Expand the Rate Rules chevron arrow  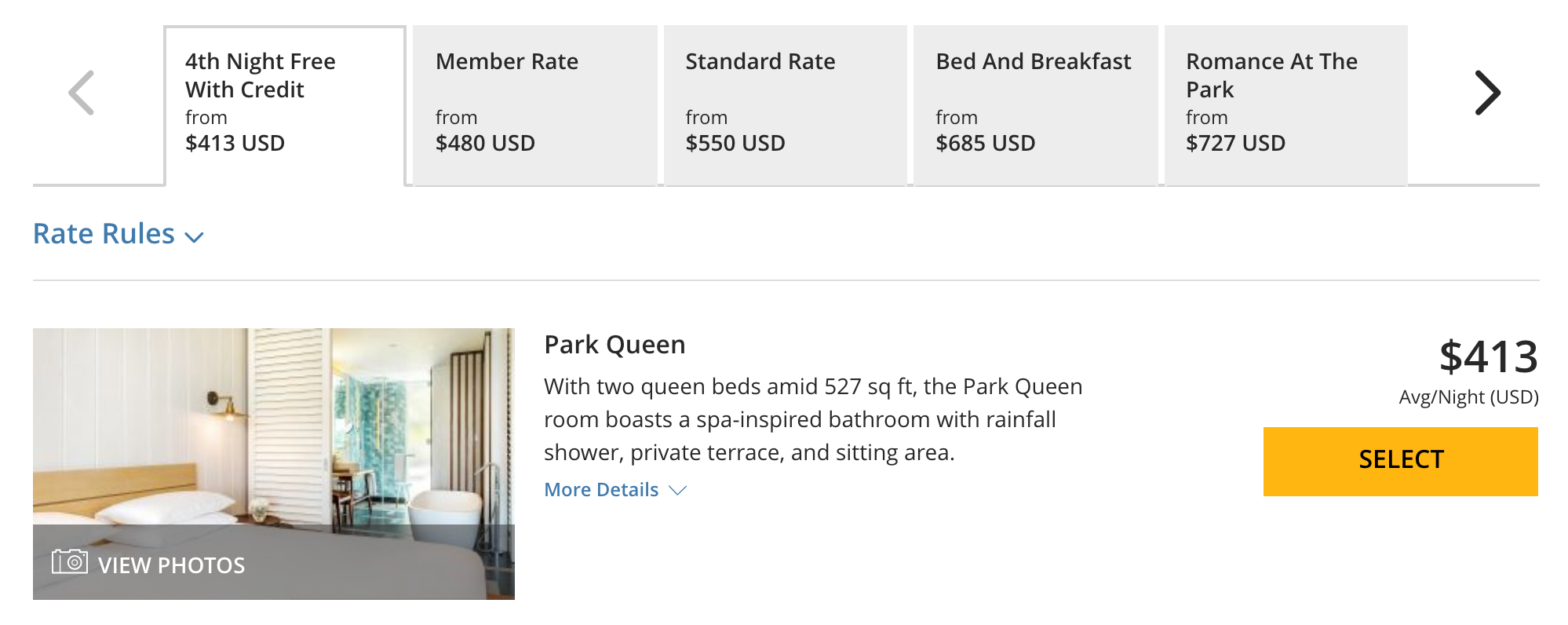[x=194, y=236]
